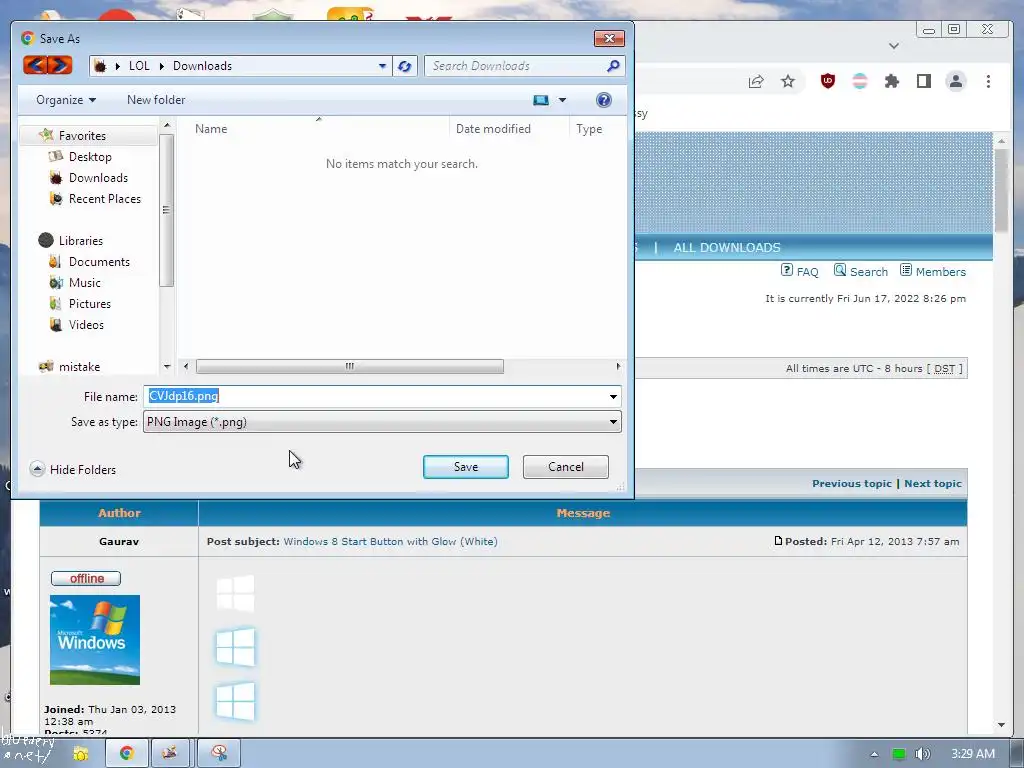Viewport: 1024px width, 768px height.
Task: Click the third glowing Windows logo image
Action: click(236, 701)
